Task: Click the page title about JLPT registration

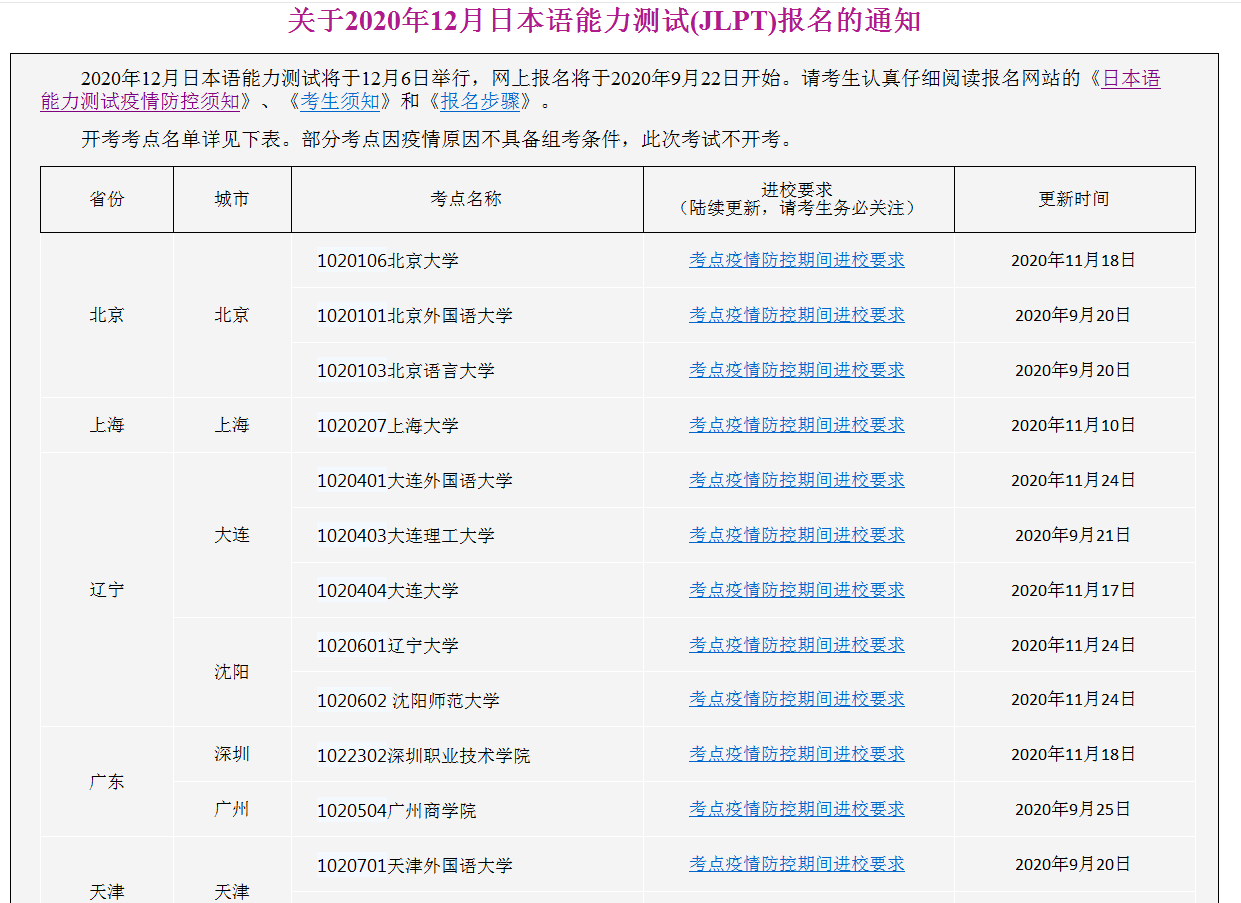Action: tap(604, 21)
